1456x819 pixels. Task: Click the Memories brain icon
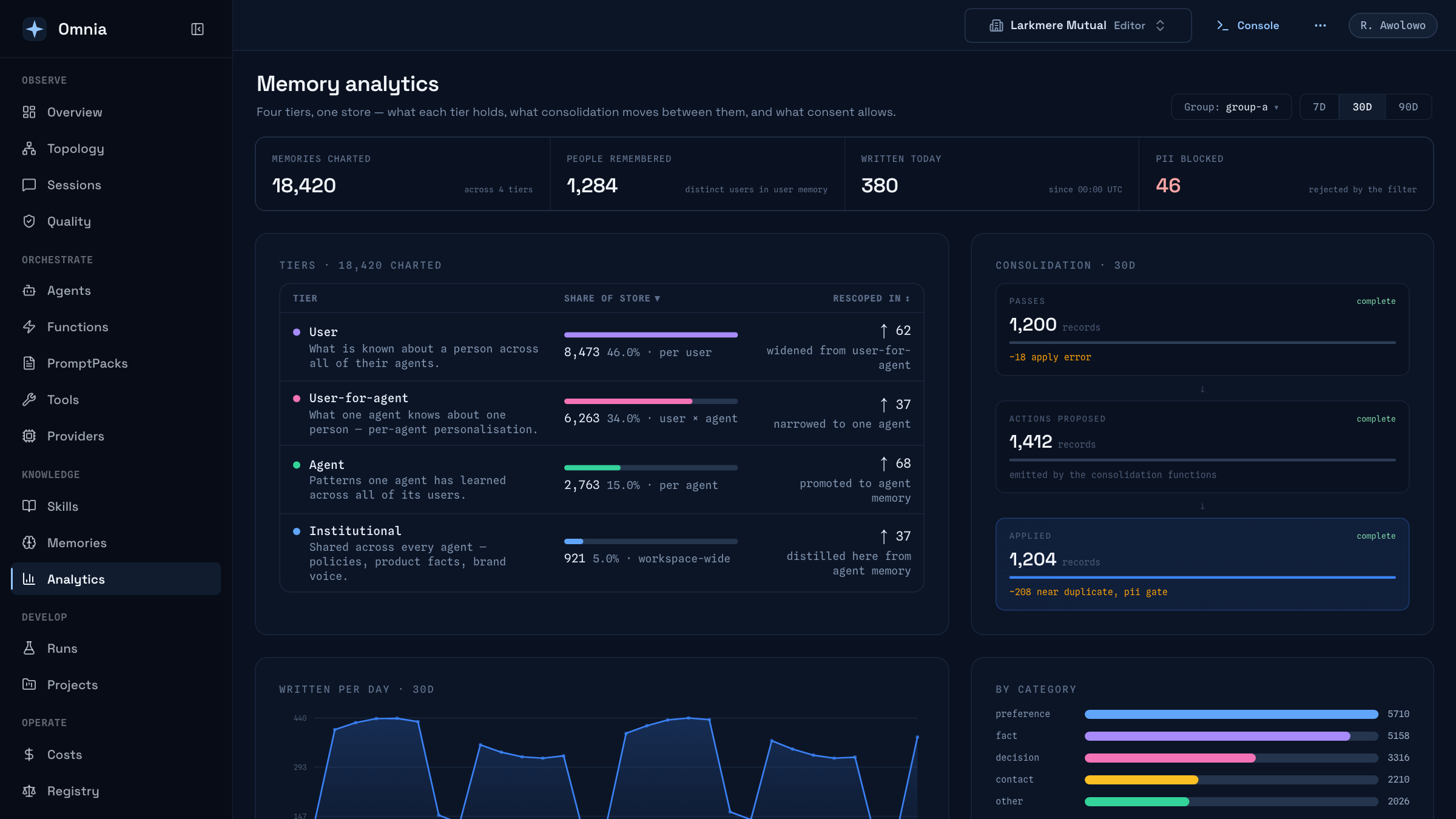point(29,543)
